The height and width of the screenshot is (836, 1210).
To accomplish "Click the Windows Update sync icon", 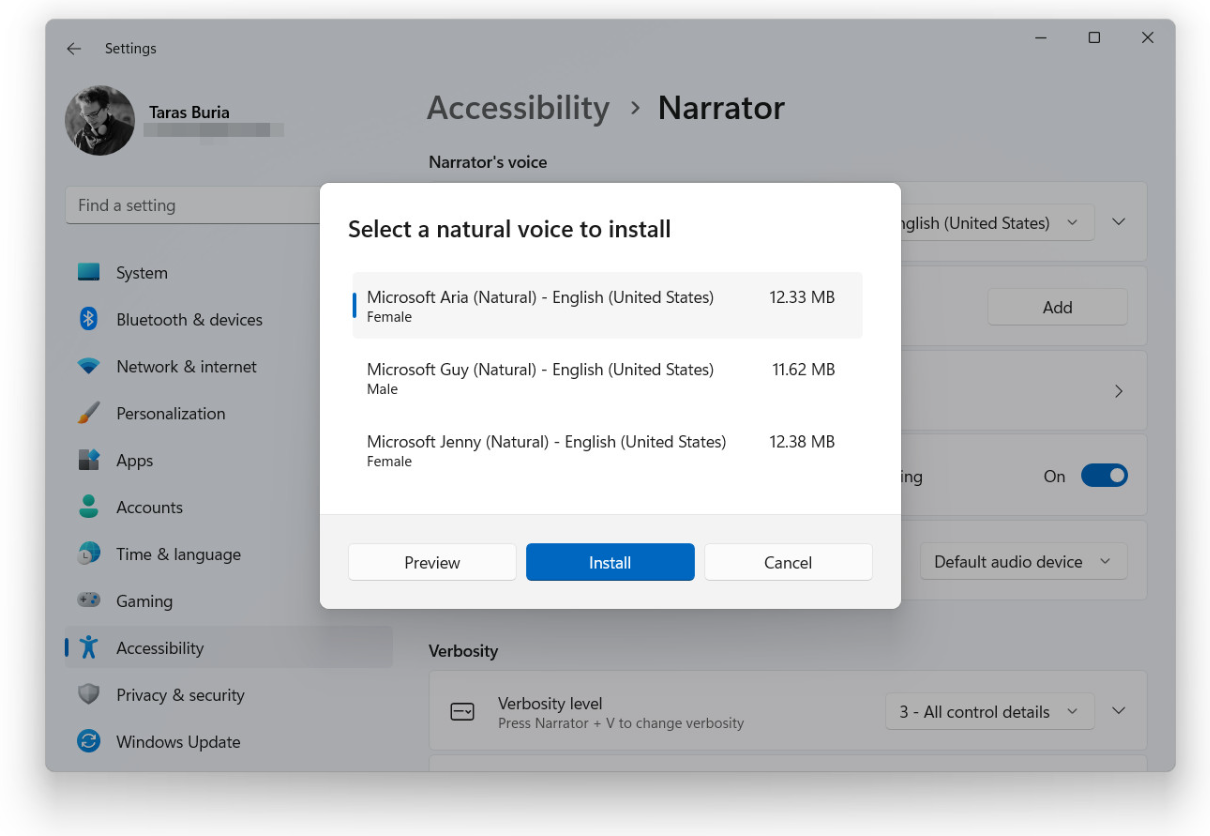I will click(x=89, y=742).
